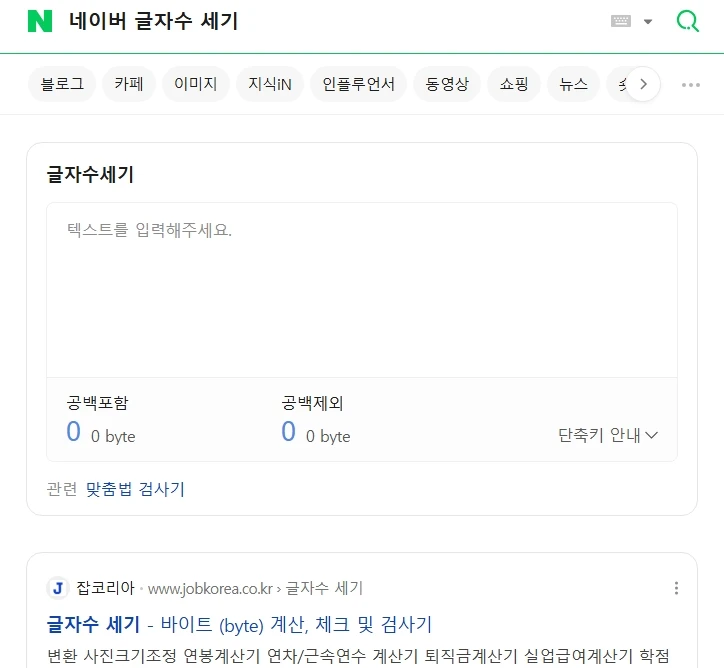Select the 이미지 tab
724x668 pixels.
(196, 84)
